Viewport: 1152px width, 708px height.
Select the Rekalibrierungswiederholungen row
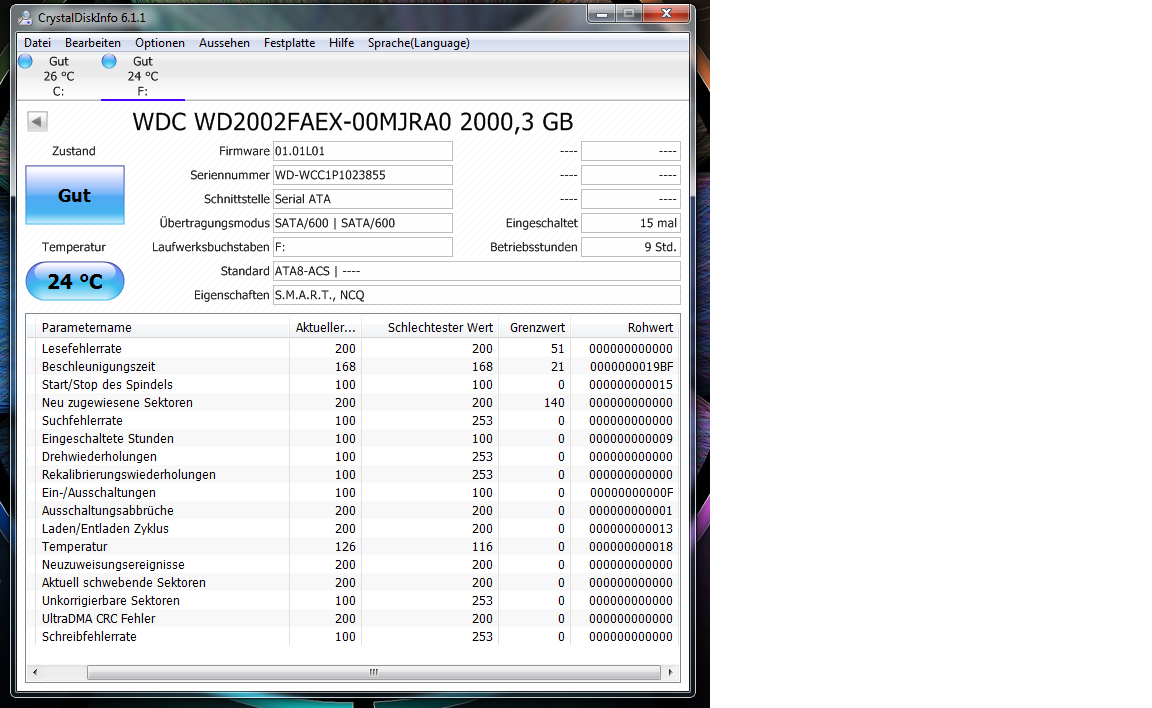click(353, 474)
